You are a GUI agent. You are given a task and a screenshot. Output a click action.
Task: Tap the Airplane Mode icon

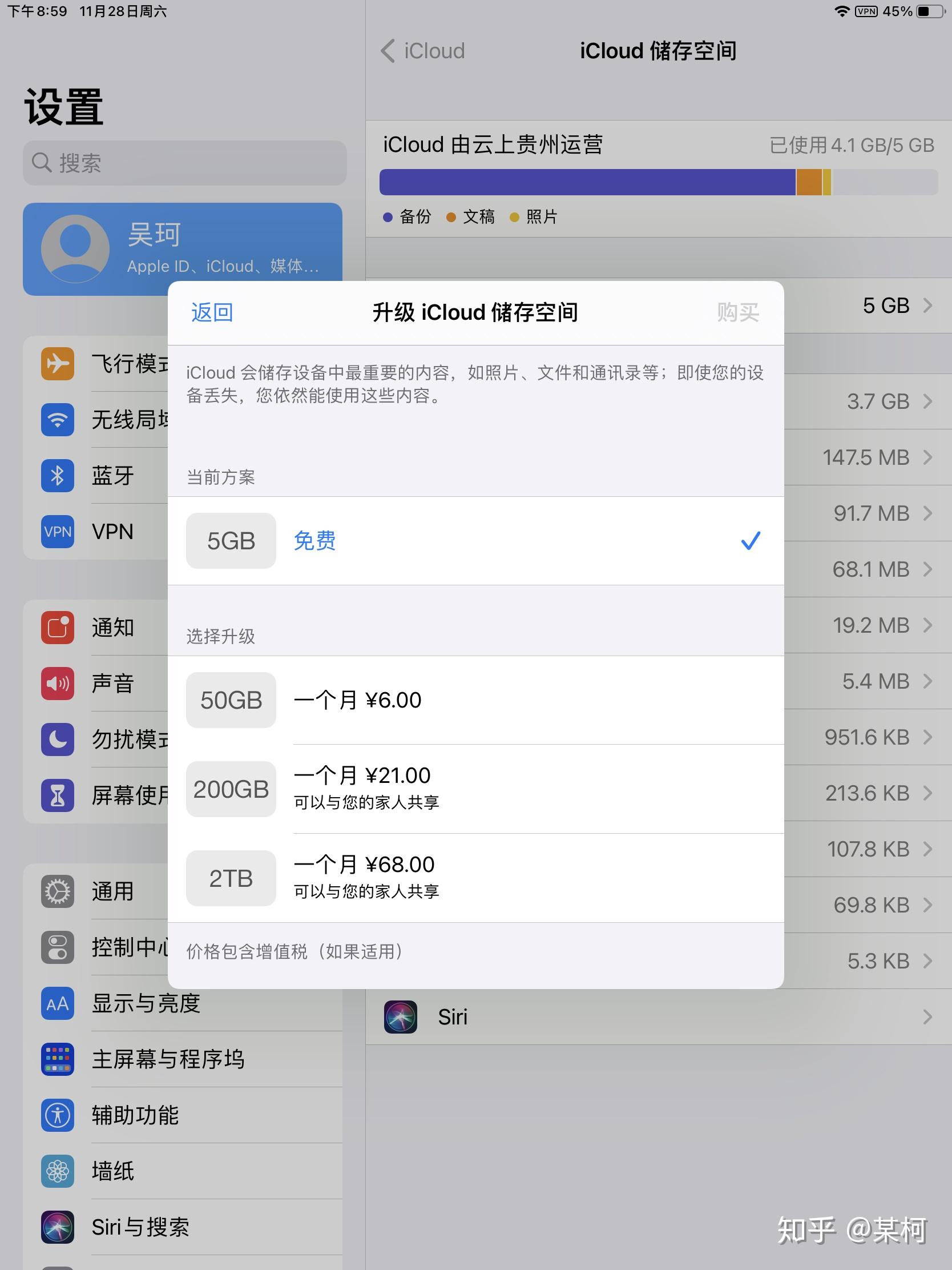[58, 363]
